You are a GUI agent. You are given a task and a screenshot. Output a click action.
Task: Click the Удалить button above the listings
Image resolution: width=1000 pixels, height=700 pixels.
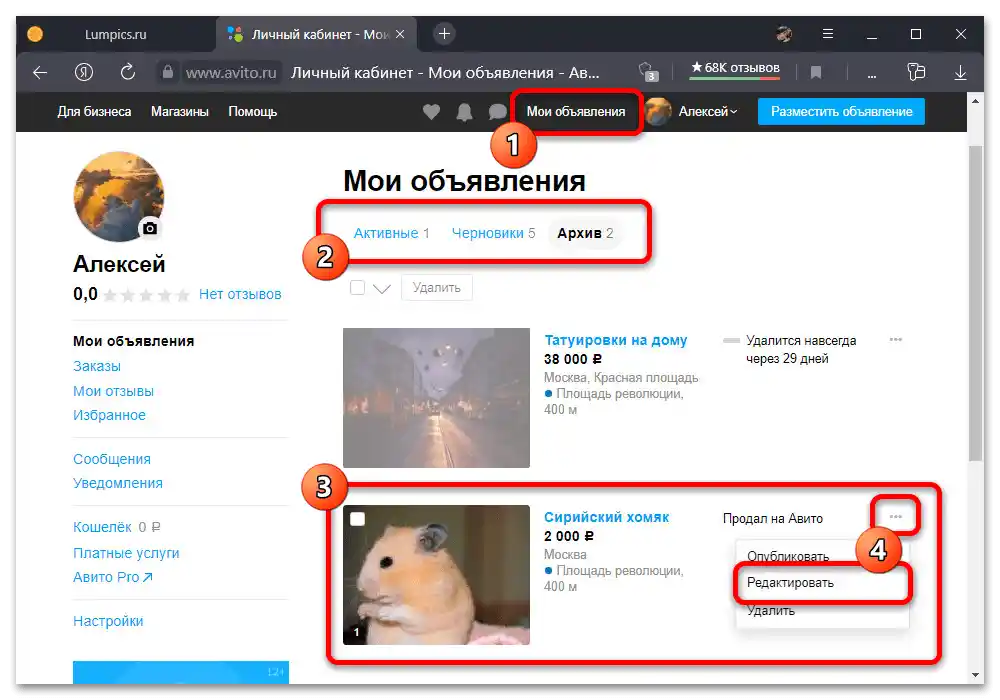pyautogui.click(x=436, y=288)
